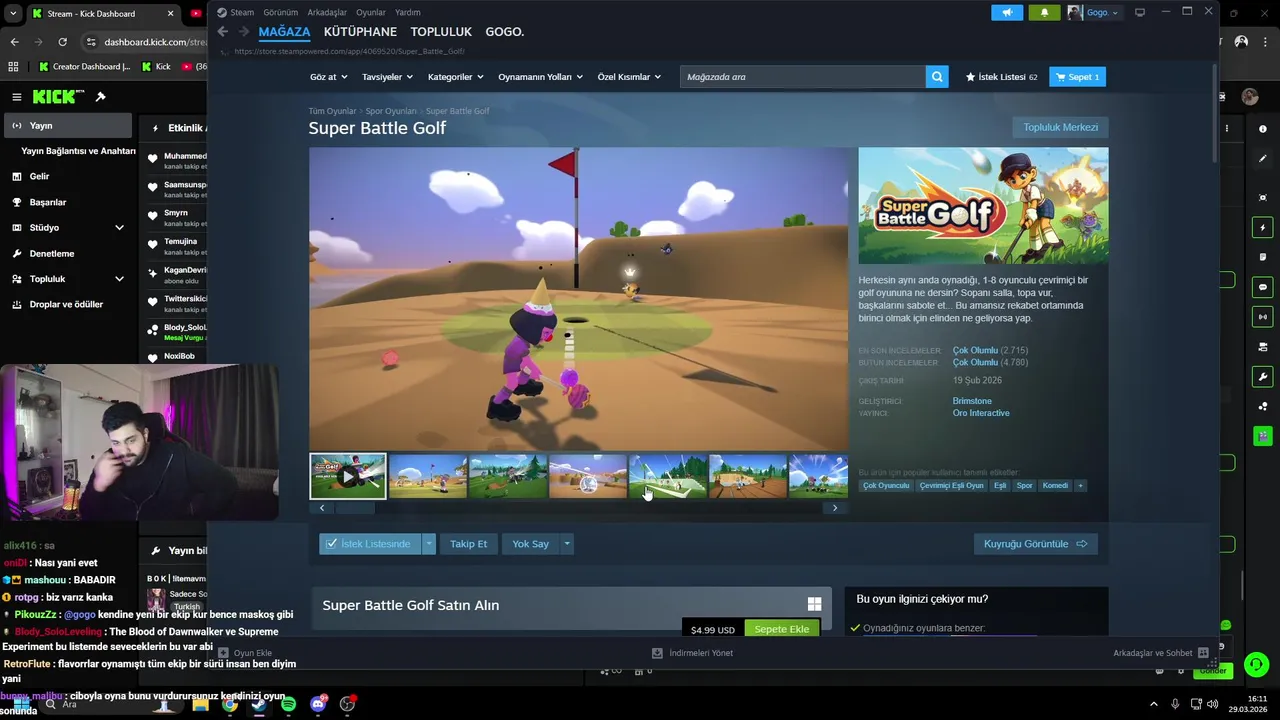Click the Topluluk Merkezi button
This screenshot has width=1280, height=720.
(x=1060, y=127)
